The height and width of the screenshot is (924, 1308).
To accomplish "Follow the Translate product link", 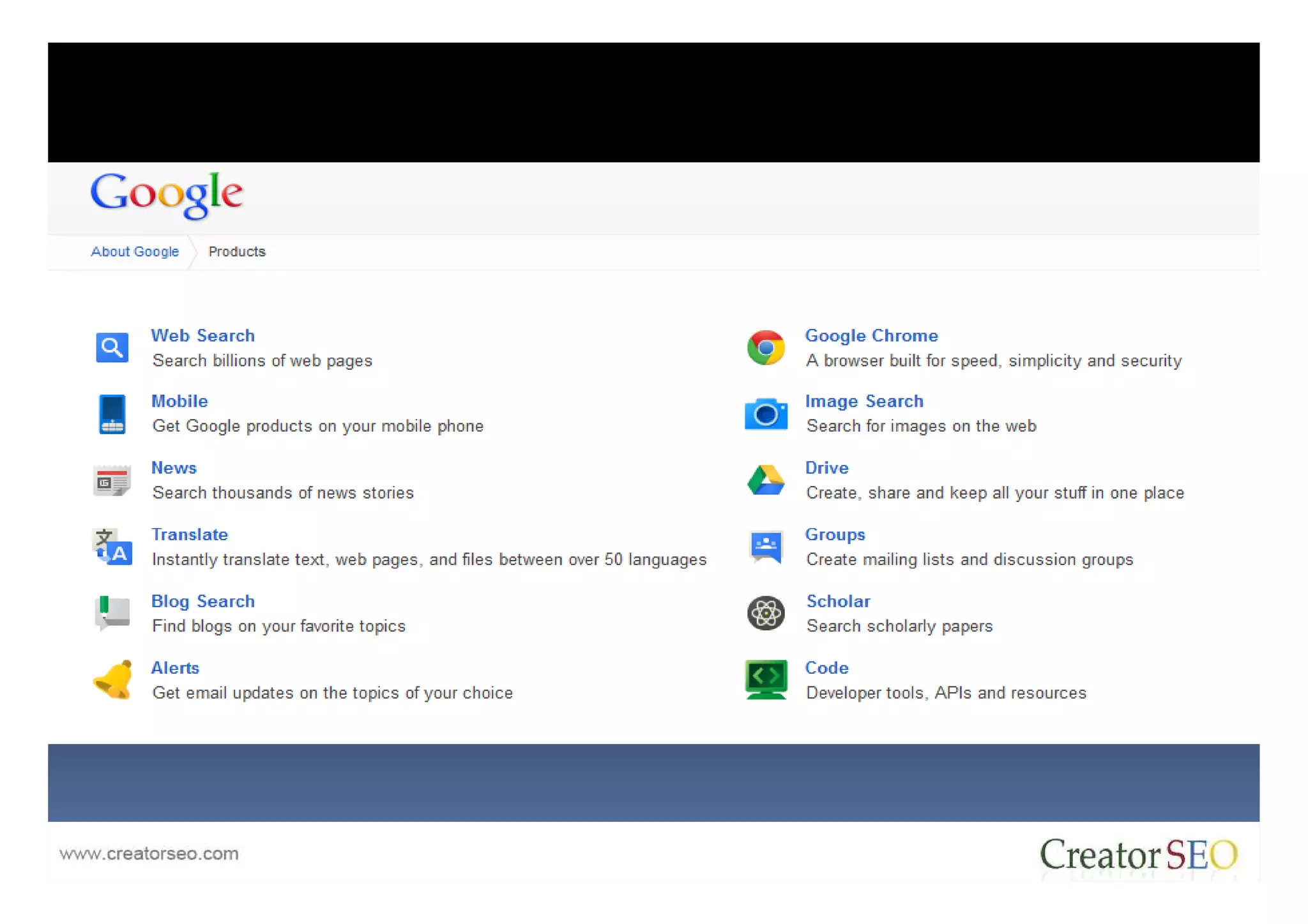I will 189,534.
